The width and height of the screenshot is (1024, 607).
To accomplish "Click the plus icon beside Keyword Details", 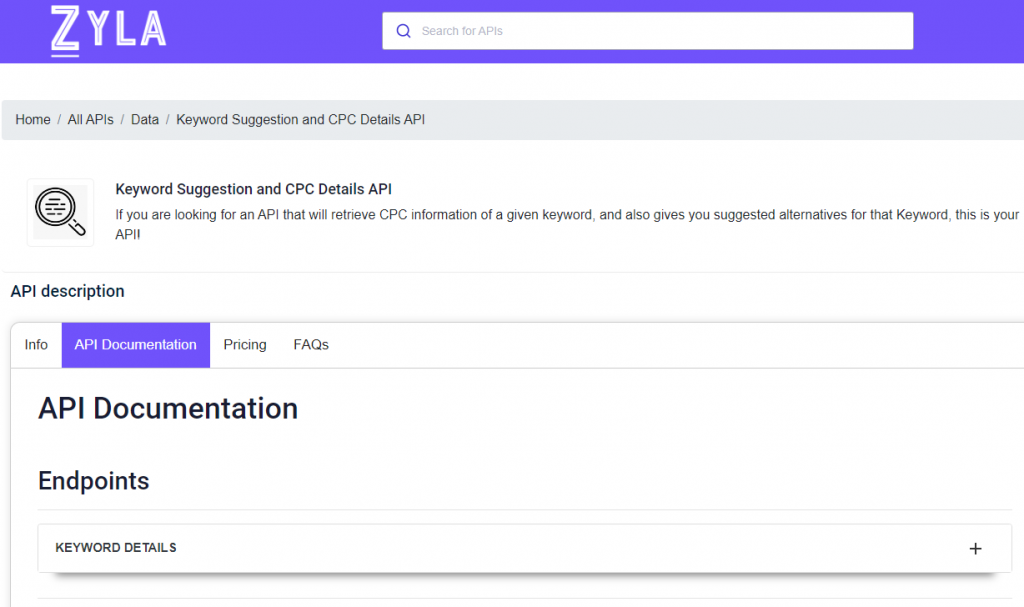I will (x=976, y=548).
